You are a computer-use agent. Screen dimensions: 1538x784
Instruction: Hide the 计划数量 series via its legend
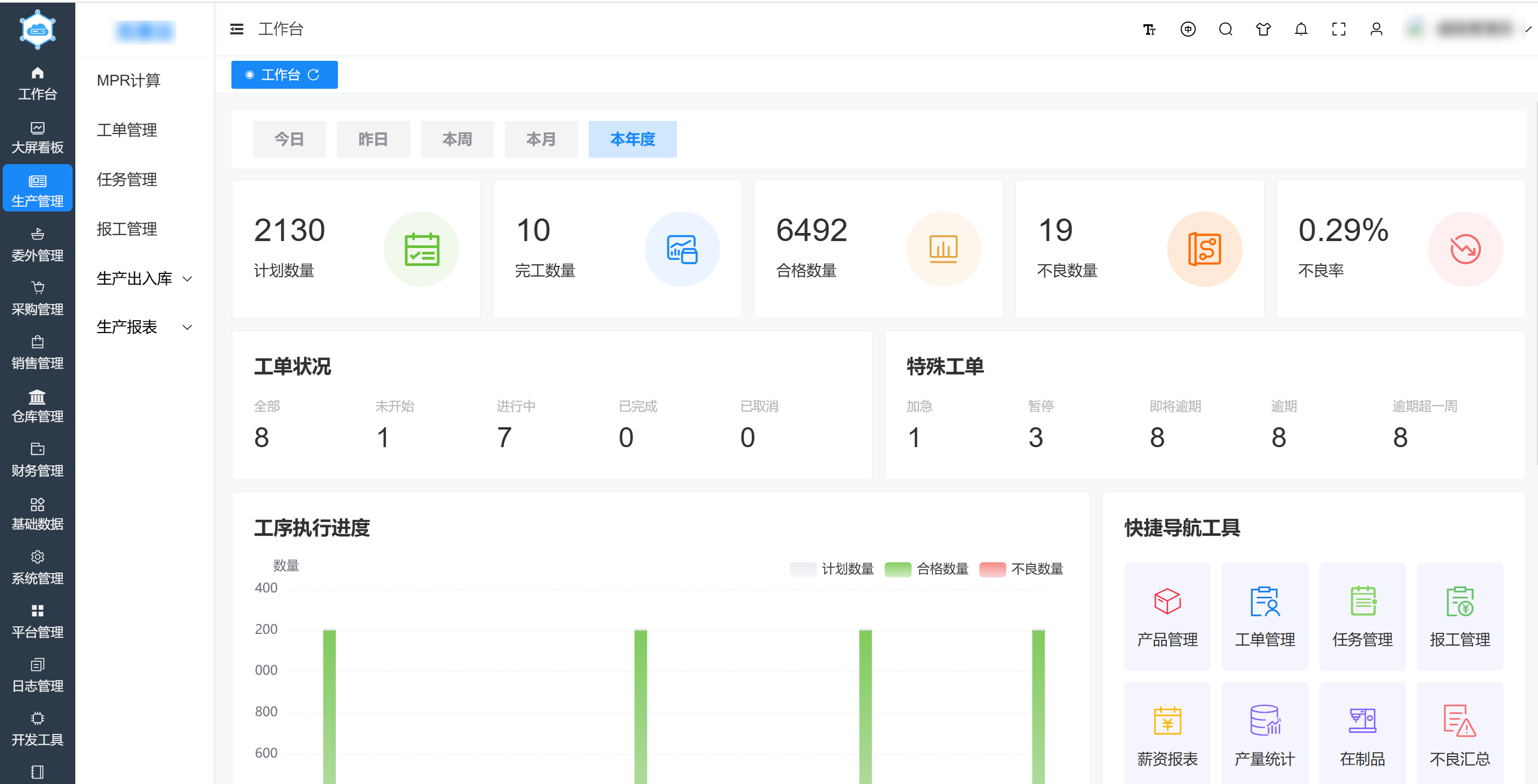pyautogui.click(x=848, y=569)
